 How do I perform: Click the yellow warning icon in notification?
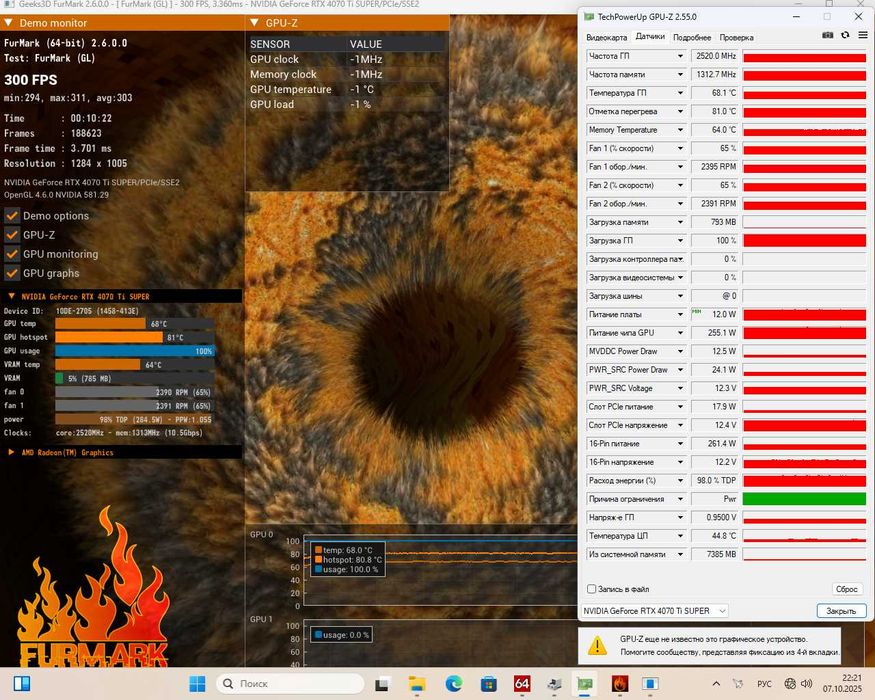pyautogui.click(x=597, y=646)
